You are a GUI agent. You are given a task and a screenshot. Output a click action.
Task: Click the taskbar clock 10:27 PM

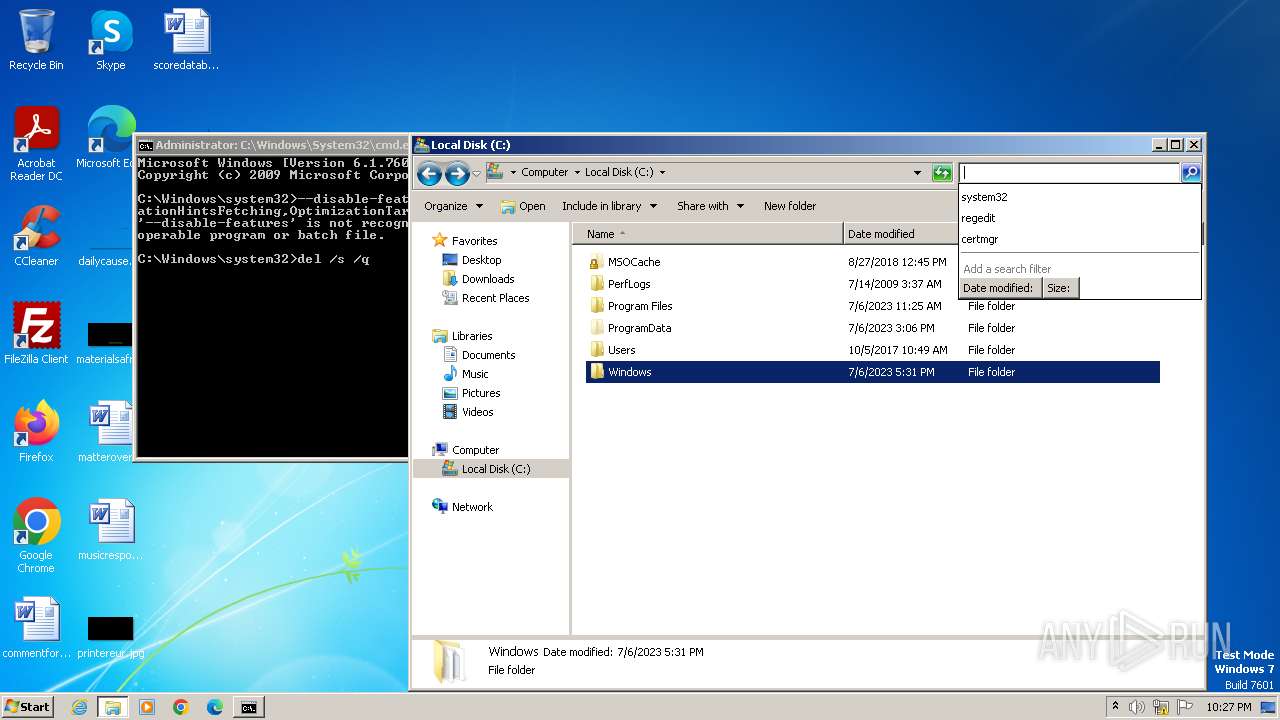tap(1228, 707)
